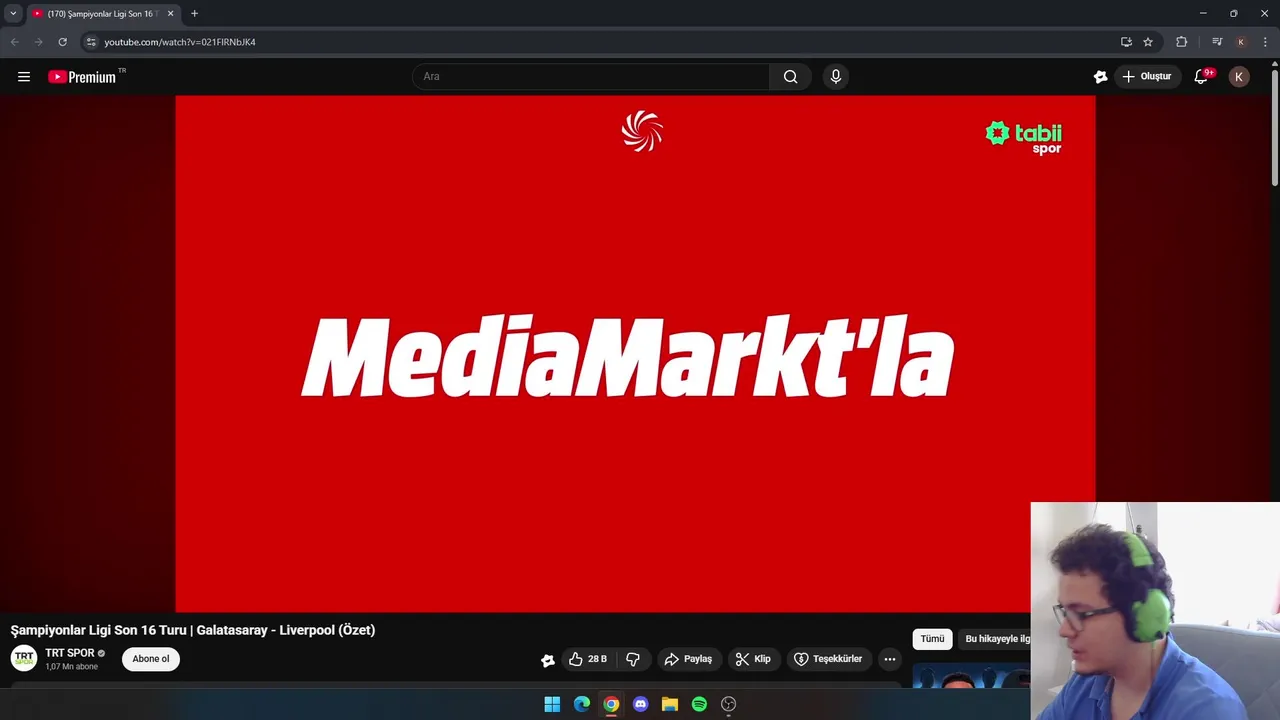Screen dimensions: 1280x720
Task: Open the YouTube account avatar menu
Action: pos(1239,77)
